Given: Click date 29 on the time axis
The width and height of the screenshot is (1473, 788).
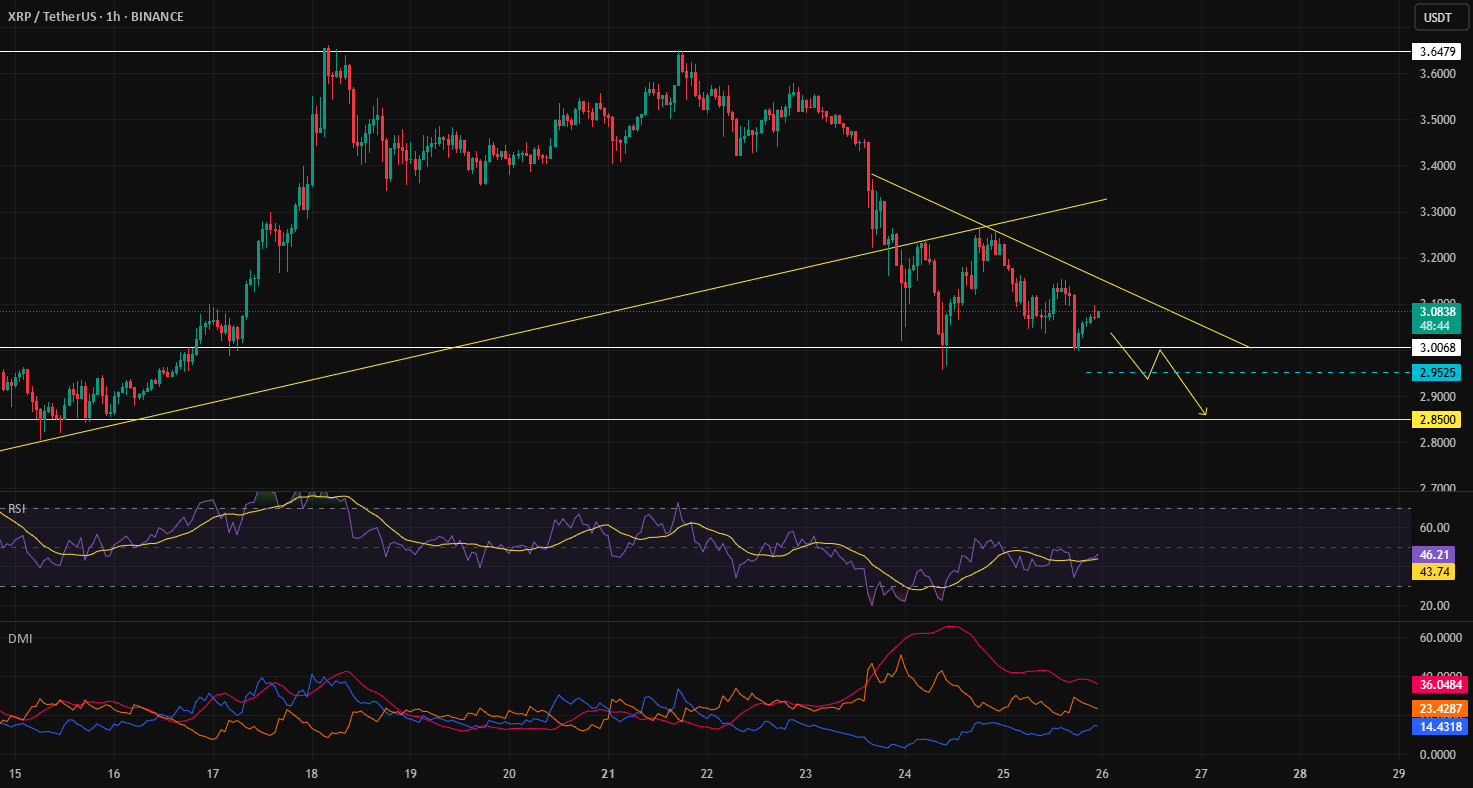Looking at the screenshot, I should pyautogui.click(x=1399, y=774).
